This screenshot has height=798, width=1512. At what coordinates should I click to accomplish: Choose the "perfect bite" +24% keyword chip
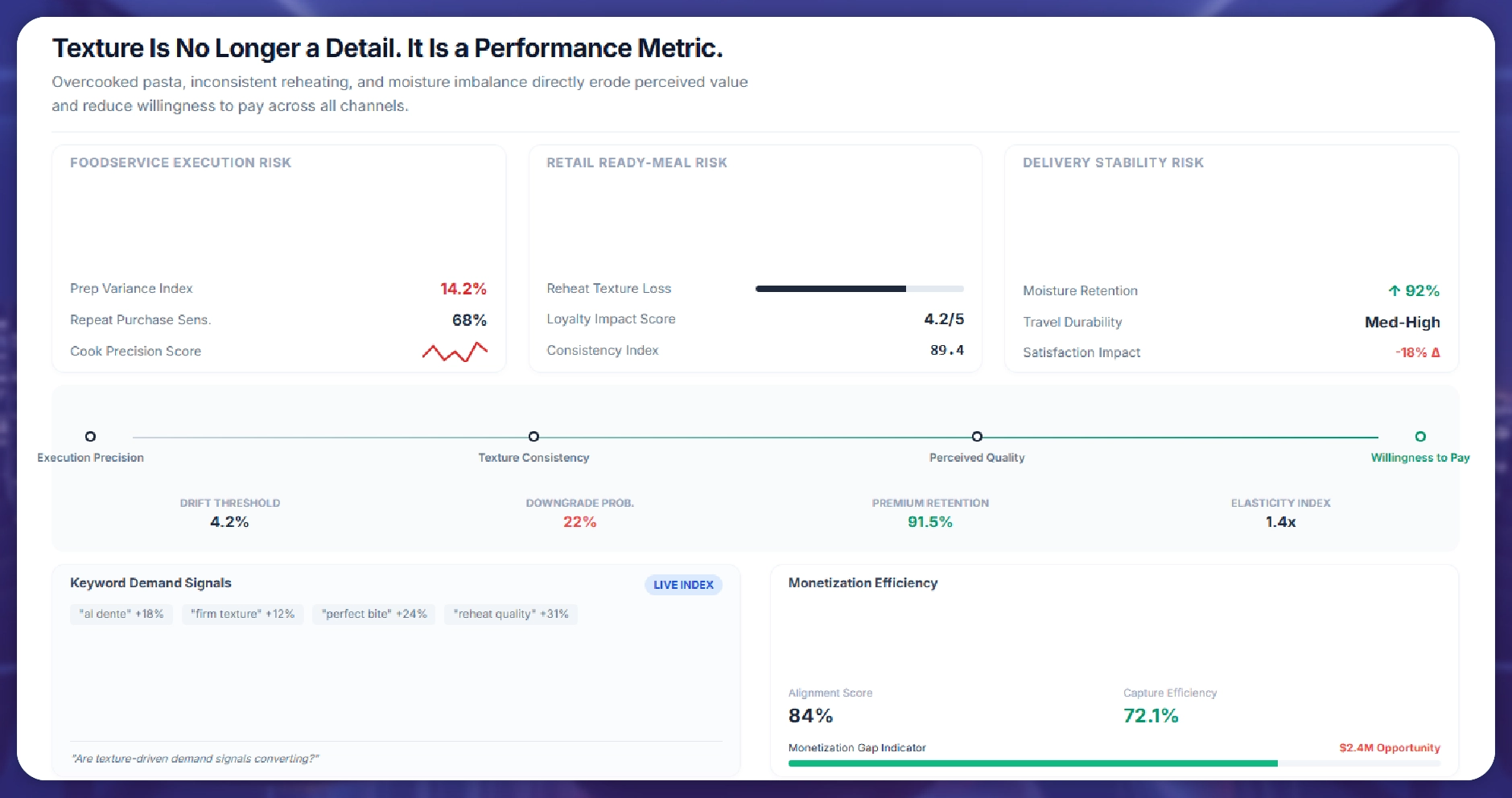pyautogui.click(x=374, y=614)
